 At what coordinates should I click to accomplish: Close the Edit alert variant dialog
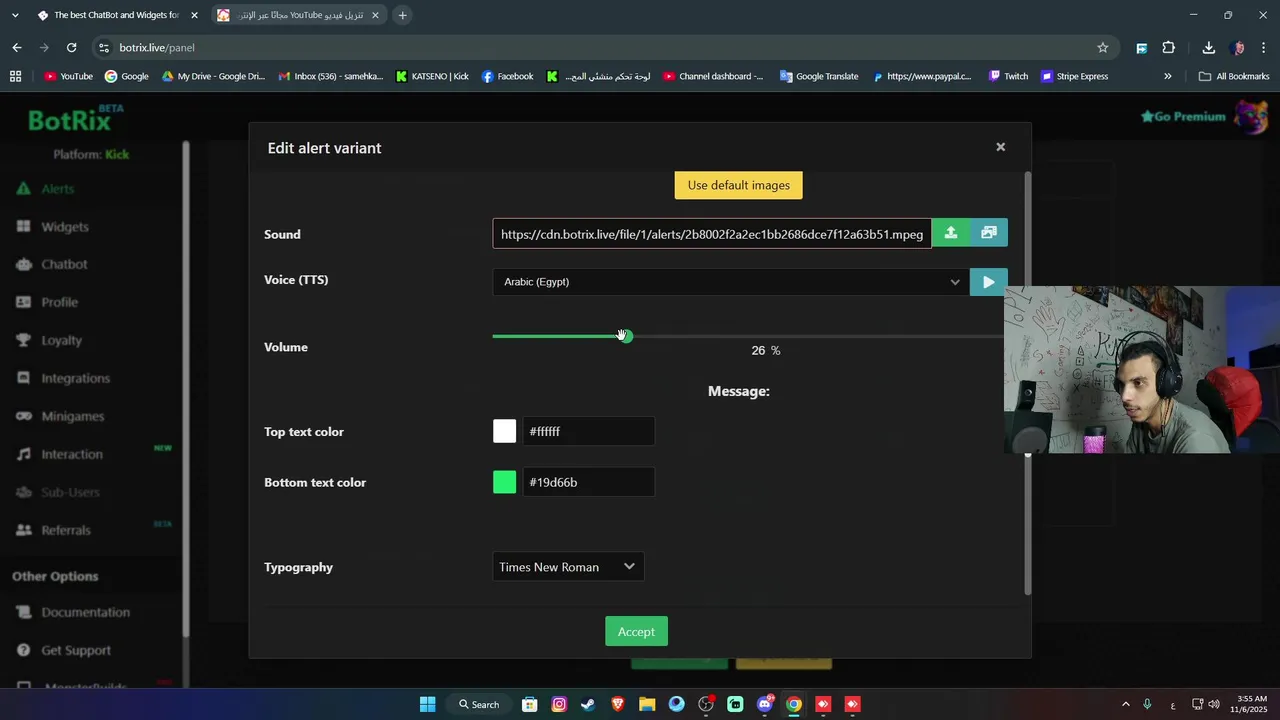[x=1000, y=147]
